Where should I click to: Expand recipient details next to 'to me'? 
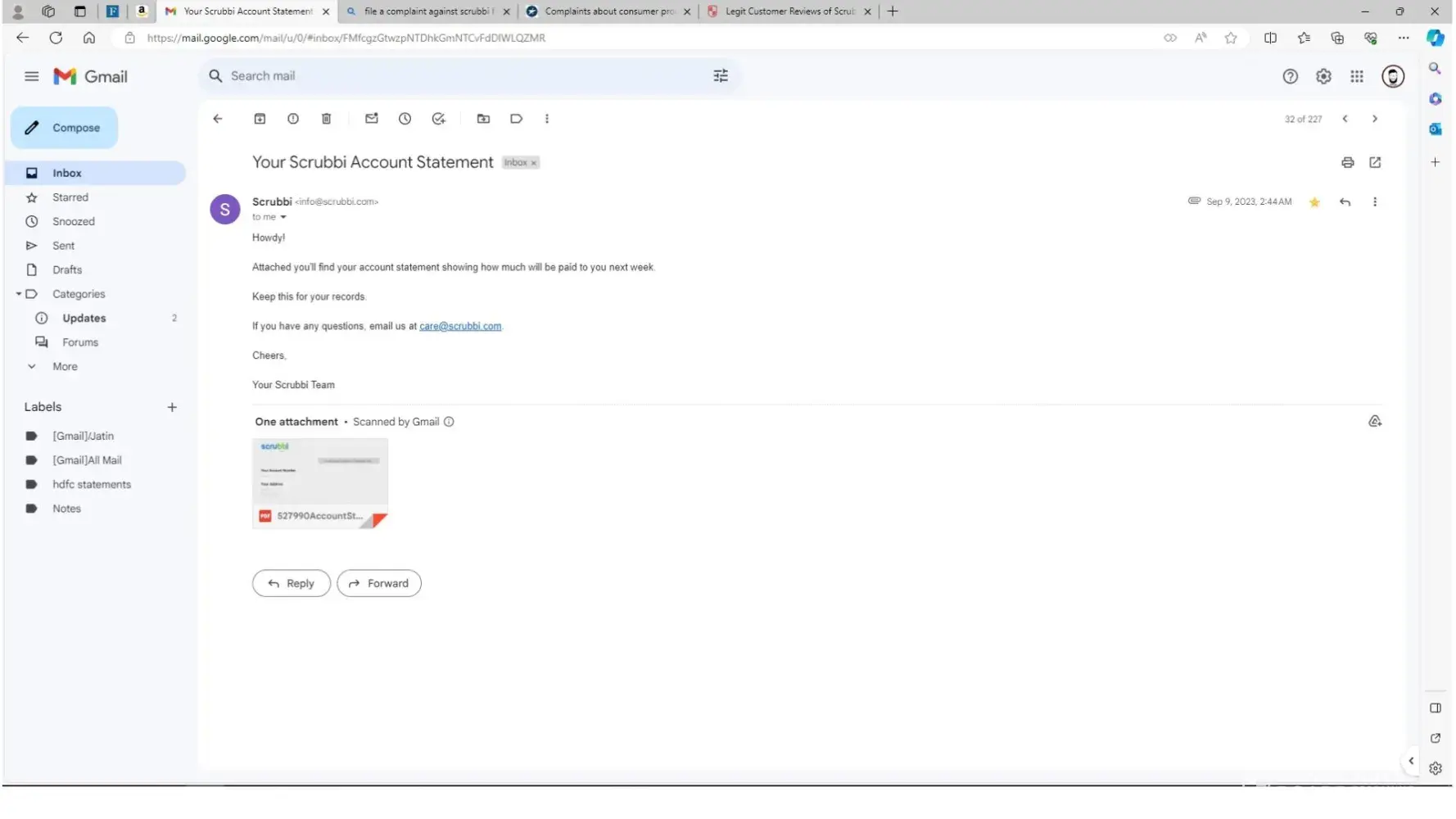tap(283, 218)
